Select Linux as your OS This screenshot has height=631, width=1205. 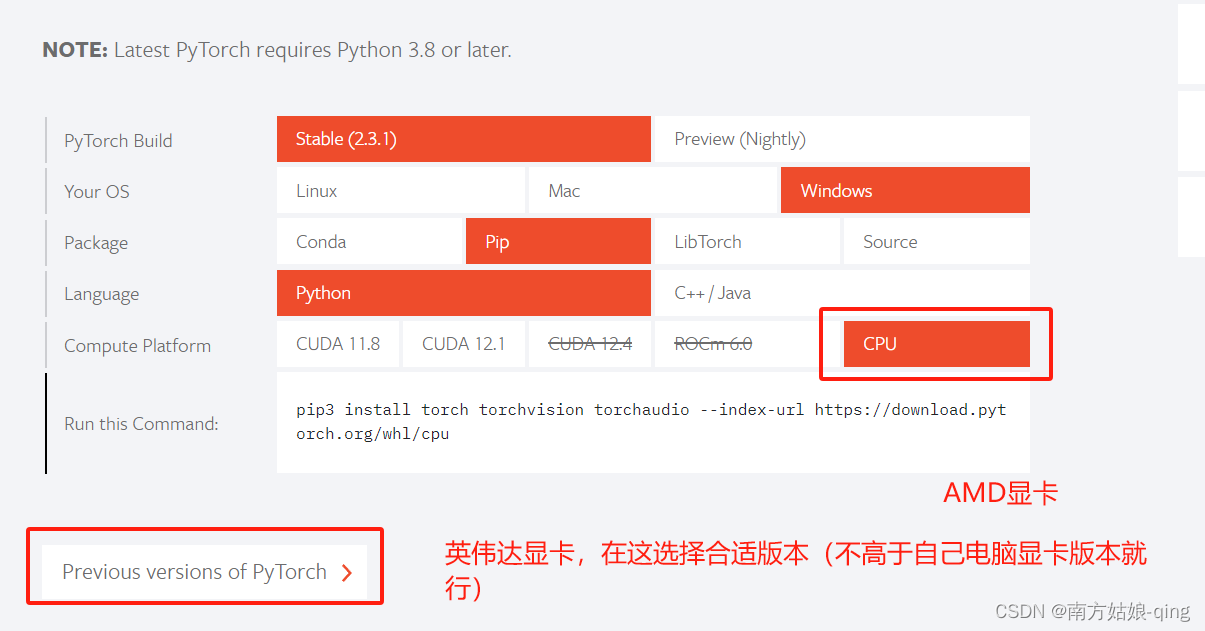pos(401,190)
